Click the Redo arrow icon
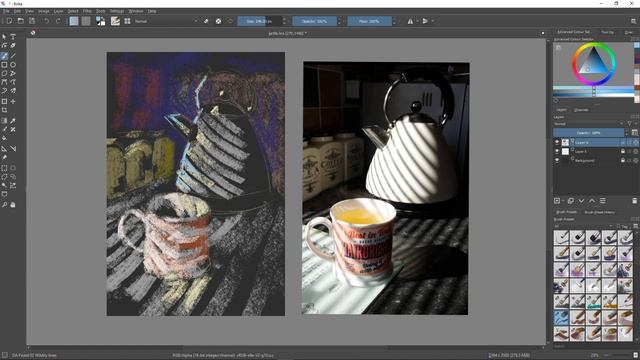 pyautogui.click(x=58, y=21)
